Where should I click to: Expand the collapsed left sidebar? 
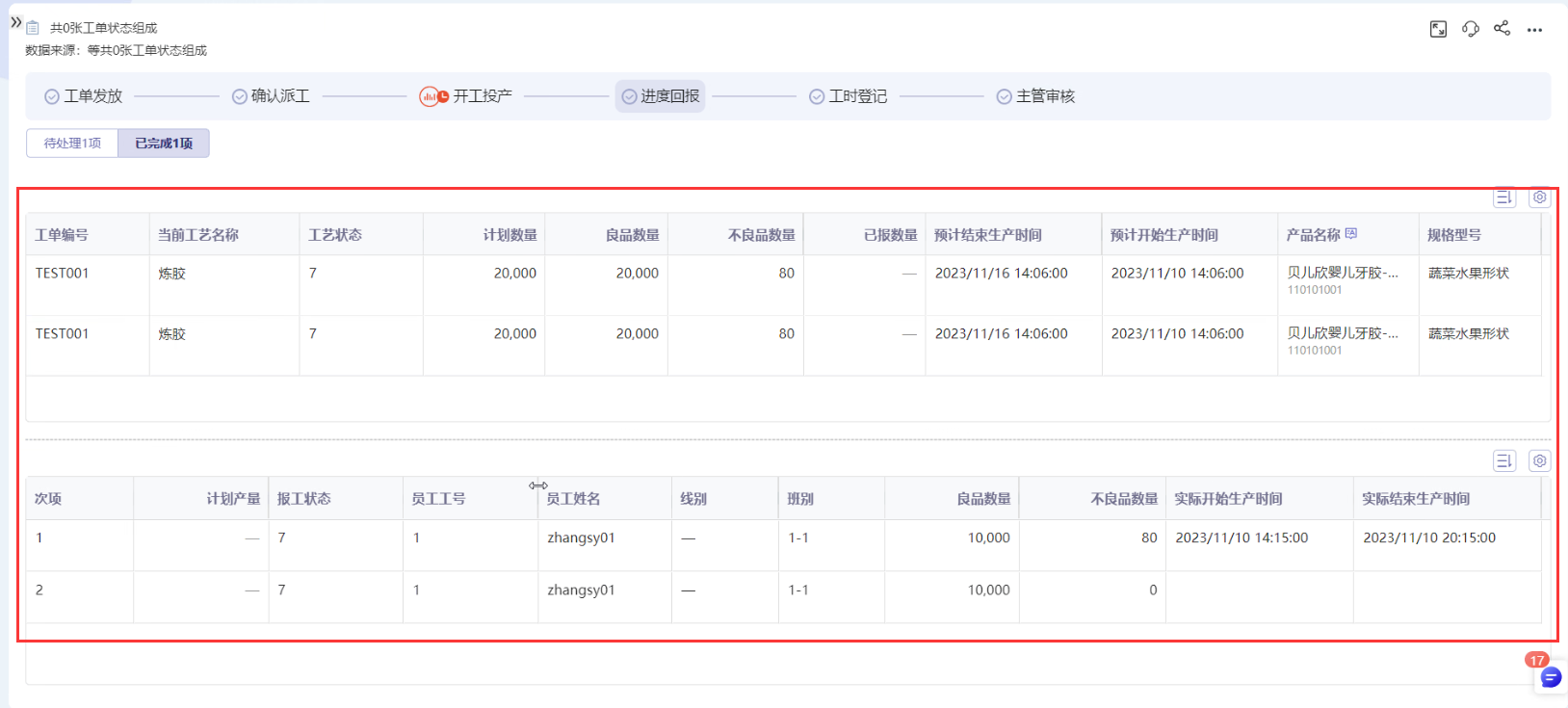point(15,22)
